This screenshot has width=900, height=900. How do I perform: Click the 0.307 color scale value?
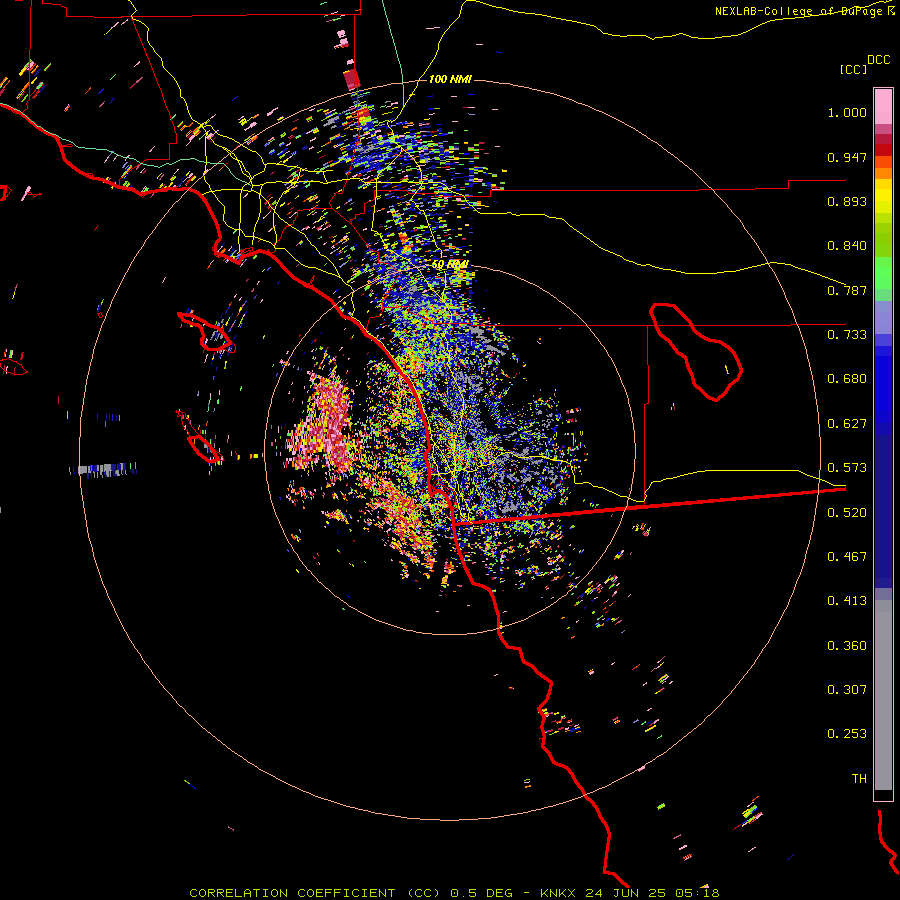(x=847, y=690)
